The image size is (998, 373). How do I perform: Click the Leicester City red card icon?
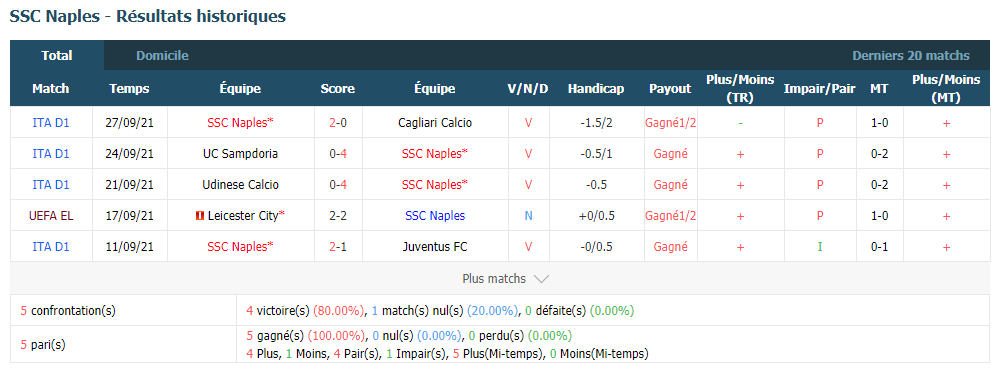[x=200, y=216]
